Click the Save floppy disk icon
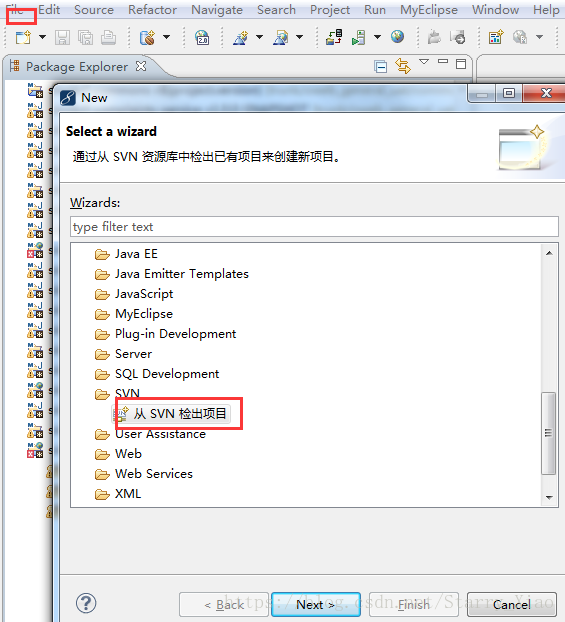The image size is (565, 622). pos(62,38)
